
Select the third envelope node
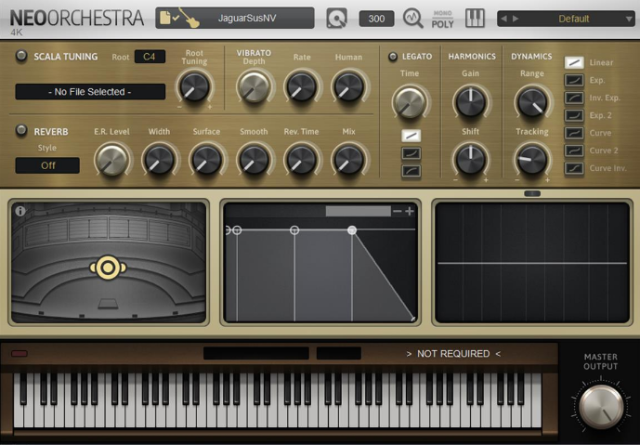294,230
